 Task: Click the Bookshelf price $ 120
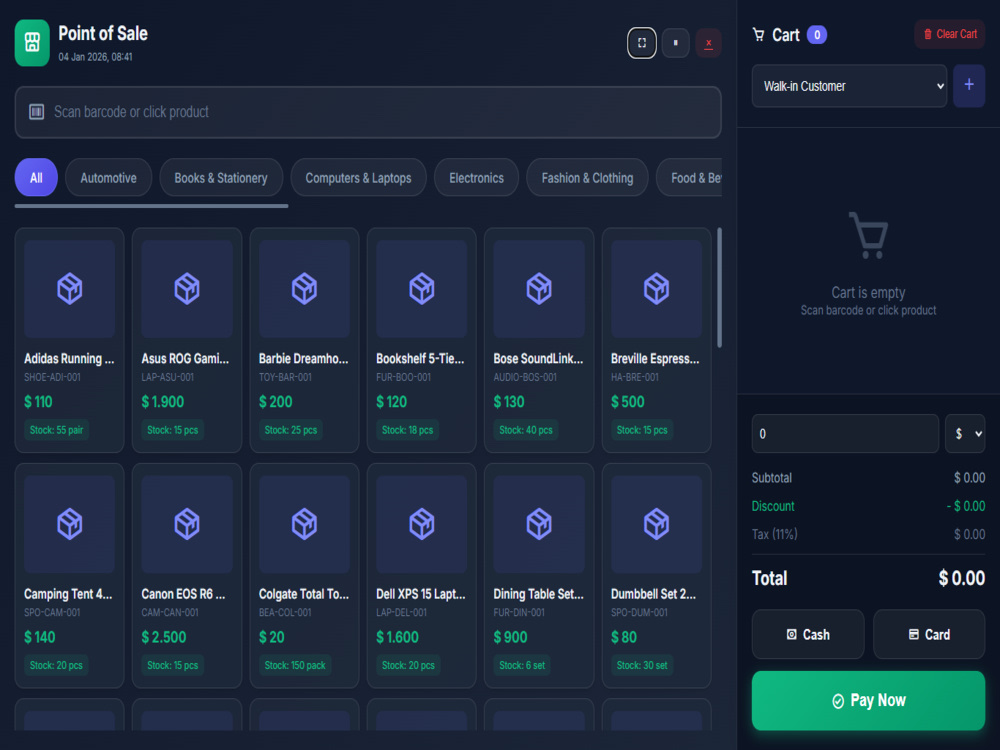392,402
